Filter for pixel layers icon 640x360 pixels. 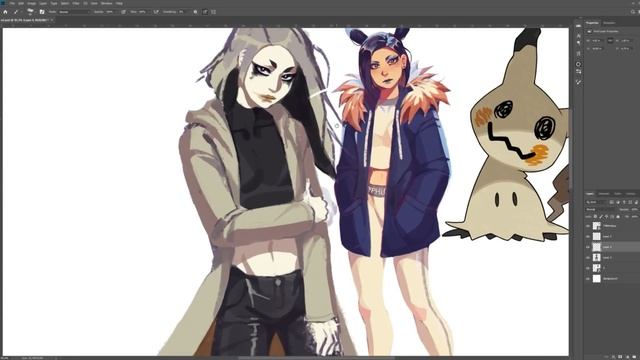pos(611,202)
